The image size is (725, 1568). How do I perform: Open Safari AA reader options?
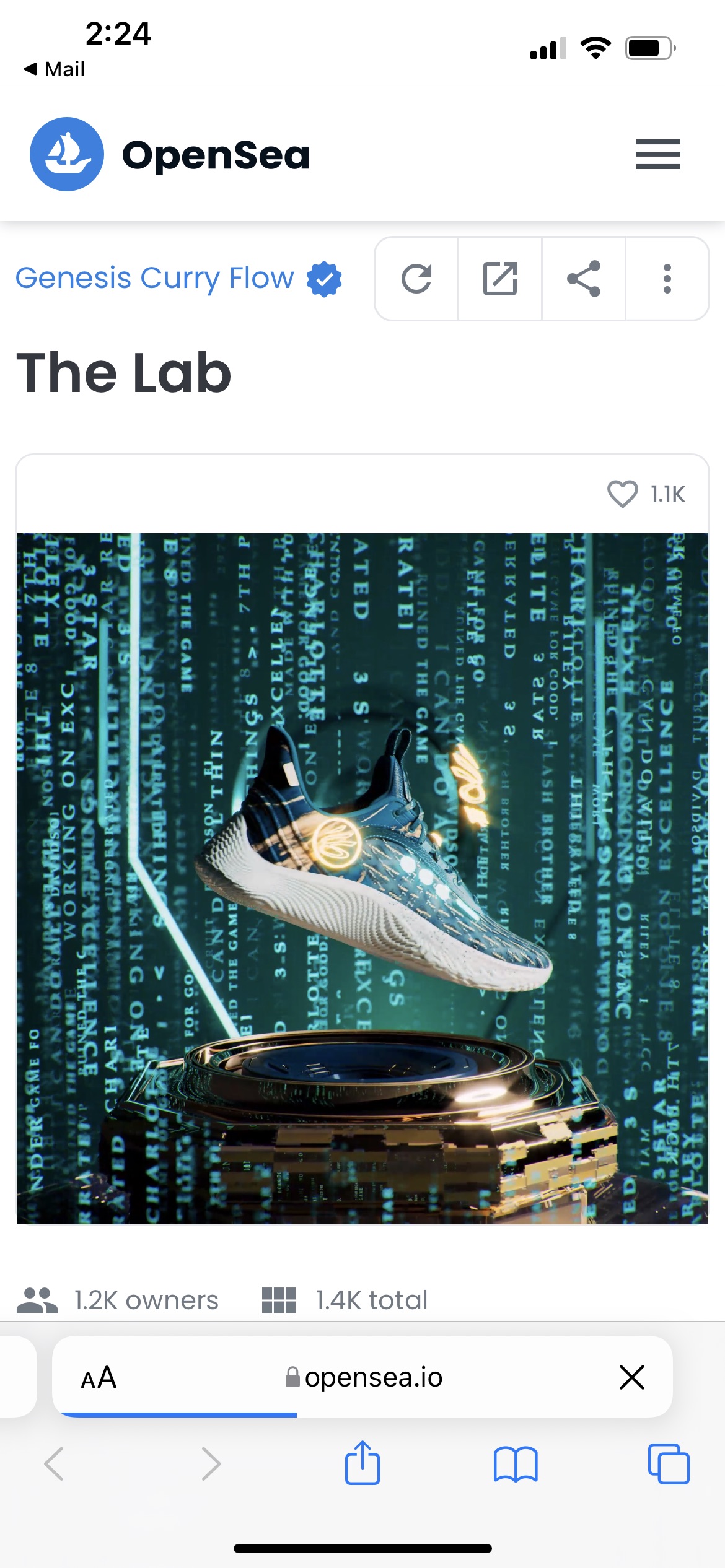99,1378
